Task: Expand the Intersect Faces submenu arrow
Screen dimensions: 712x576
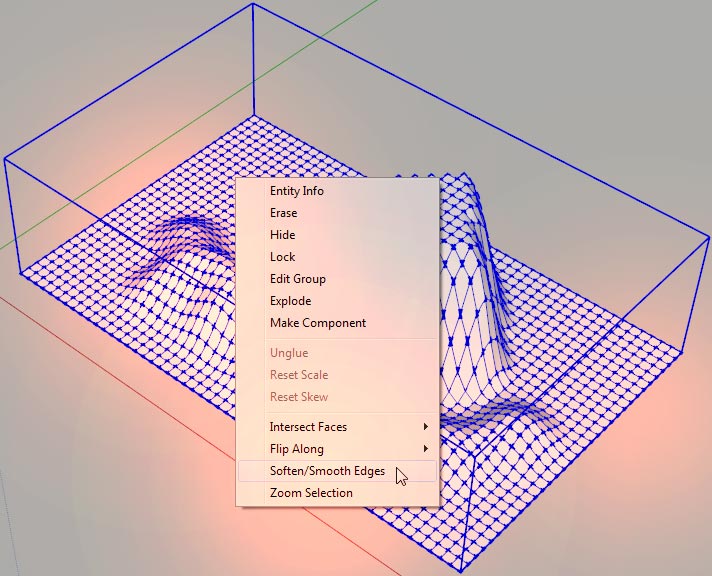Action: pyautogui.click(x=425, y=427)
